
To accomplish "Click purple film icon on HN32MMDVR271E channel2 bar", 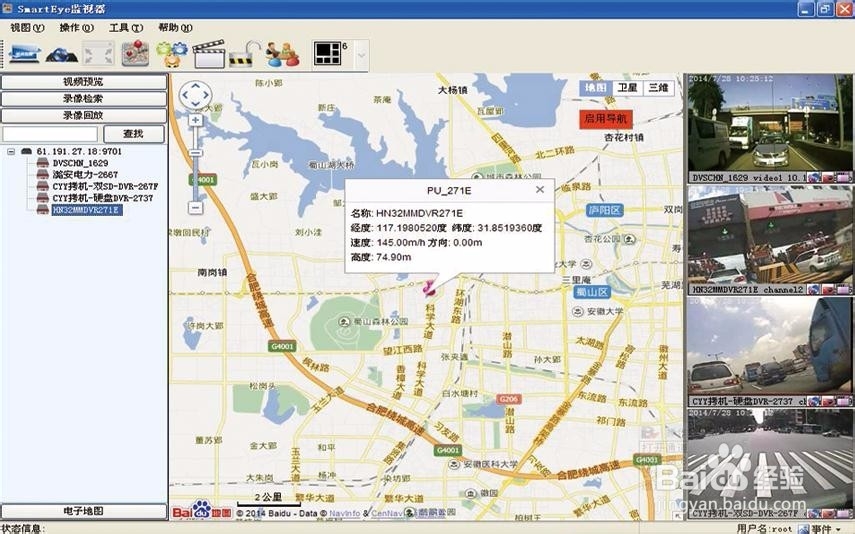I will [844, 290].
